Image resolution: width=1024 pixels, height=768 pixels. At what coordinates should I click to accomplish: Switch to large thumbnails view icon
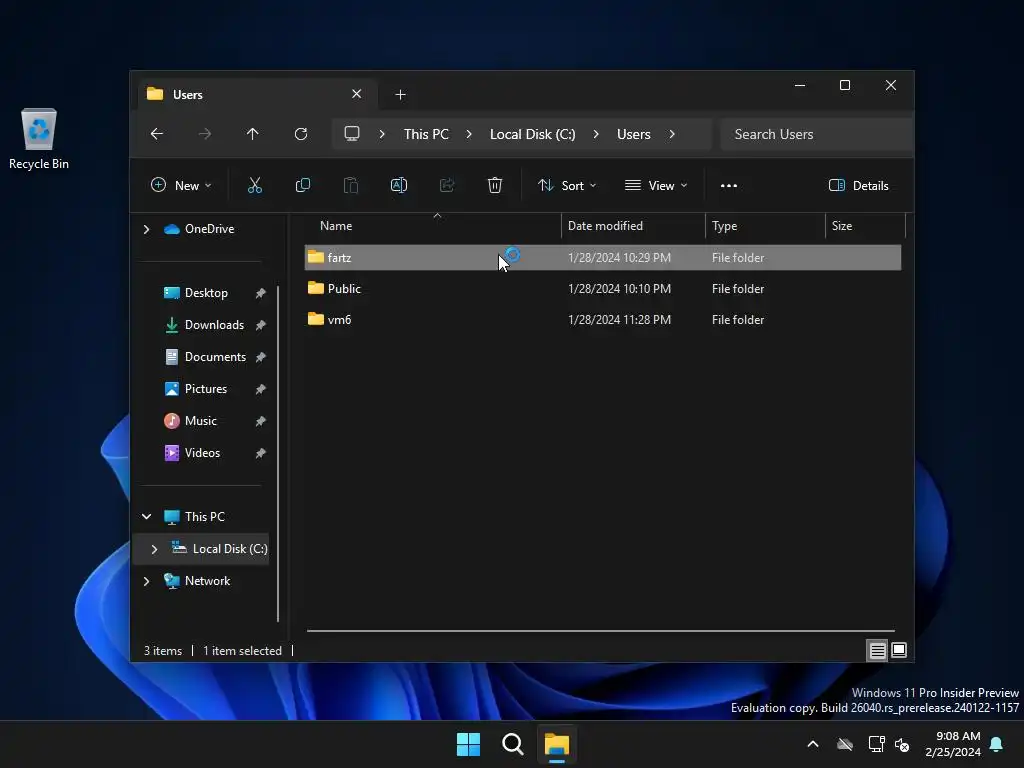click(x=899, y=650)
